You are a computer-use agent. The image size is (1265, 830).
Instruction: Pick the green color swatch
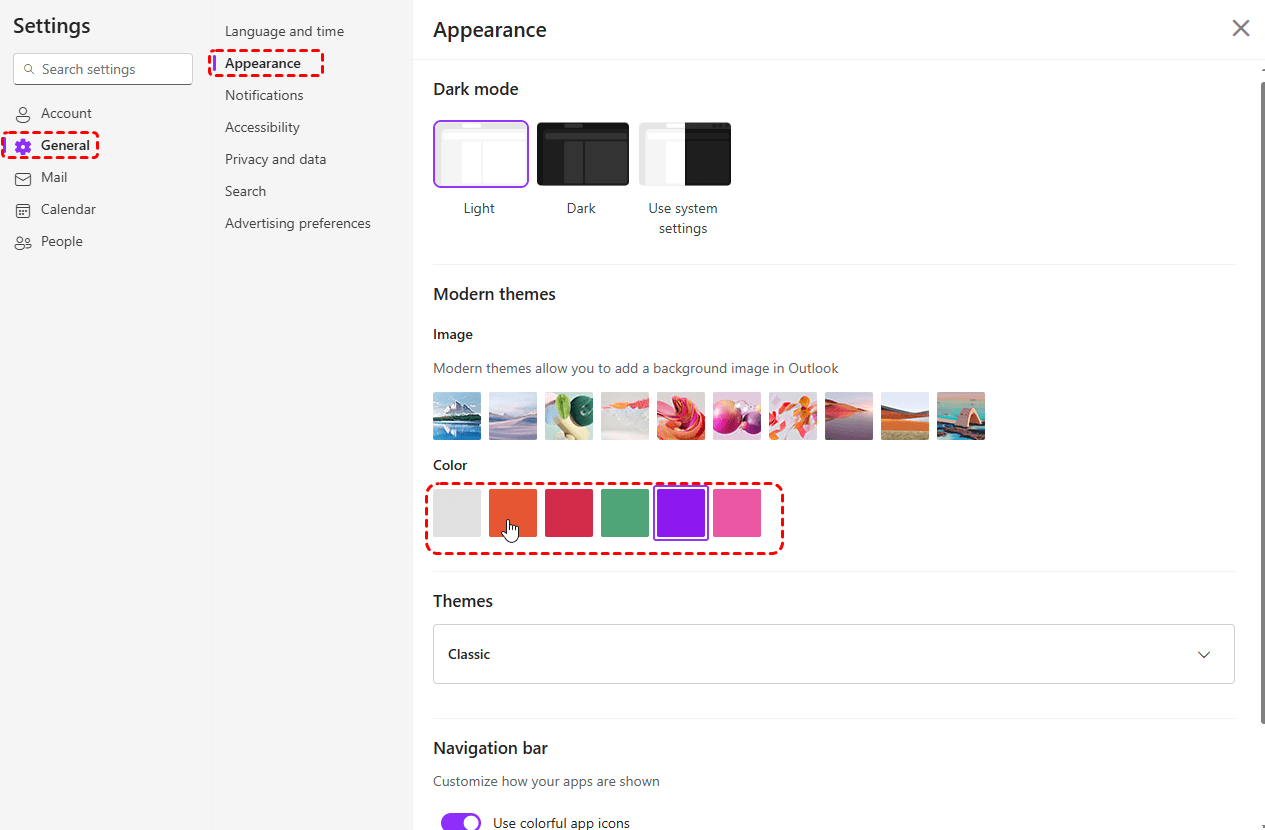pos(624,513)
